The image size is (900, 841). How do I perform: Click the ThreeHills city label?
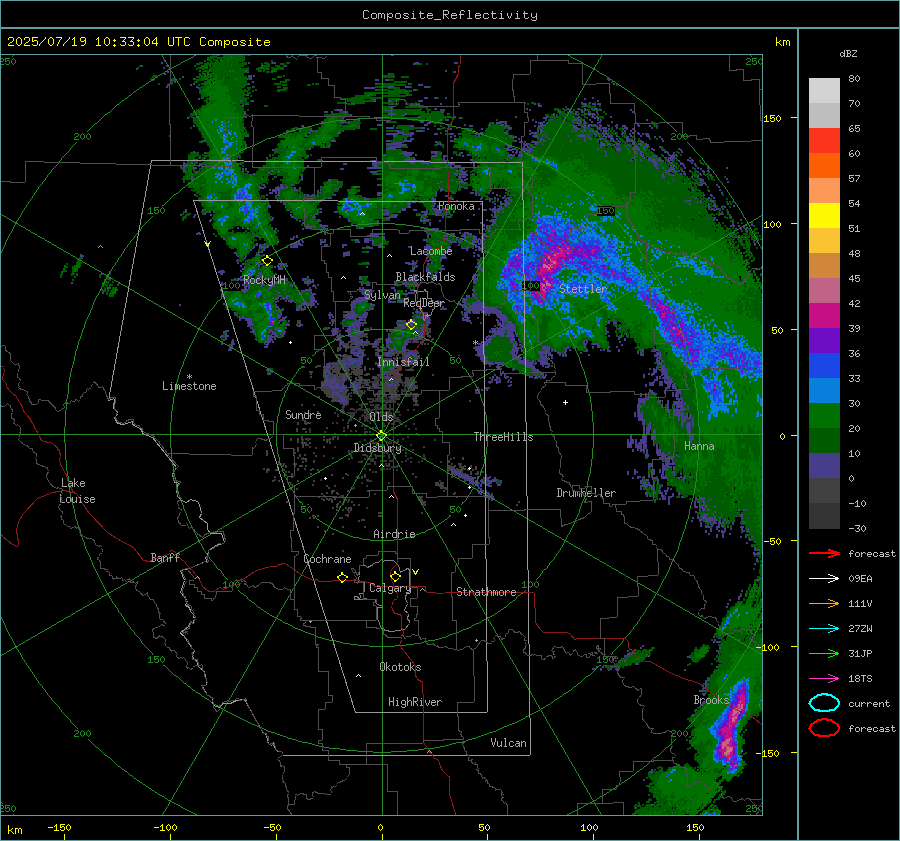pyautogui.click(x=503, y=437)
